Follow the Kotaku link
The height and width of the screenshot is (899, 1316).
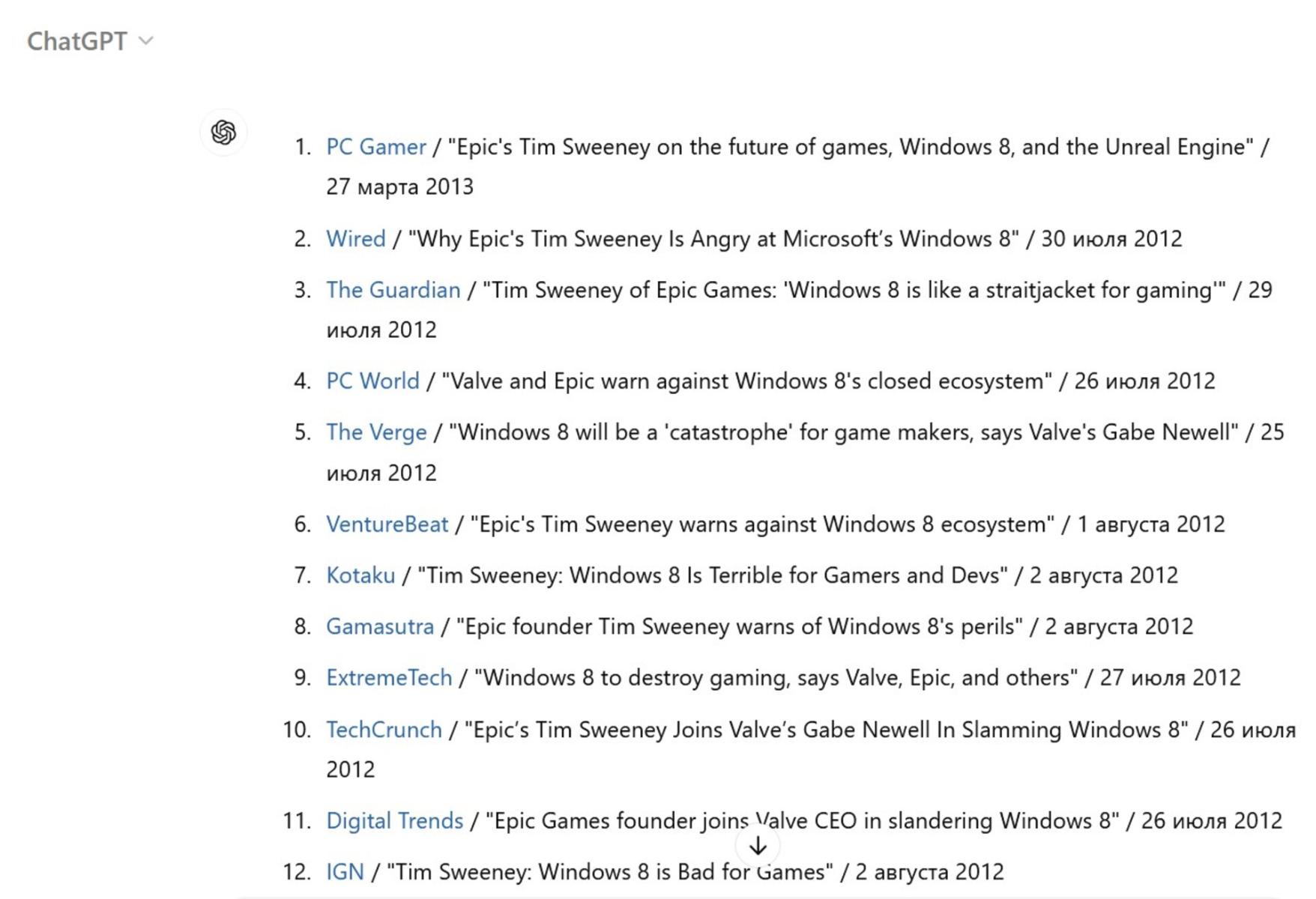click(360, 575)
